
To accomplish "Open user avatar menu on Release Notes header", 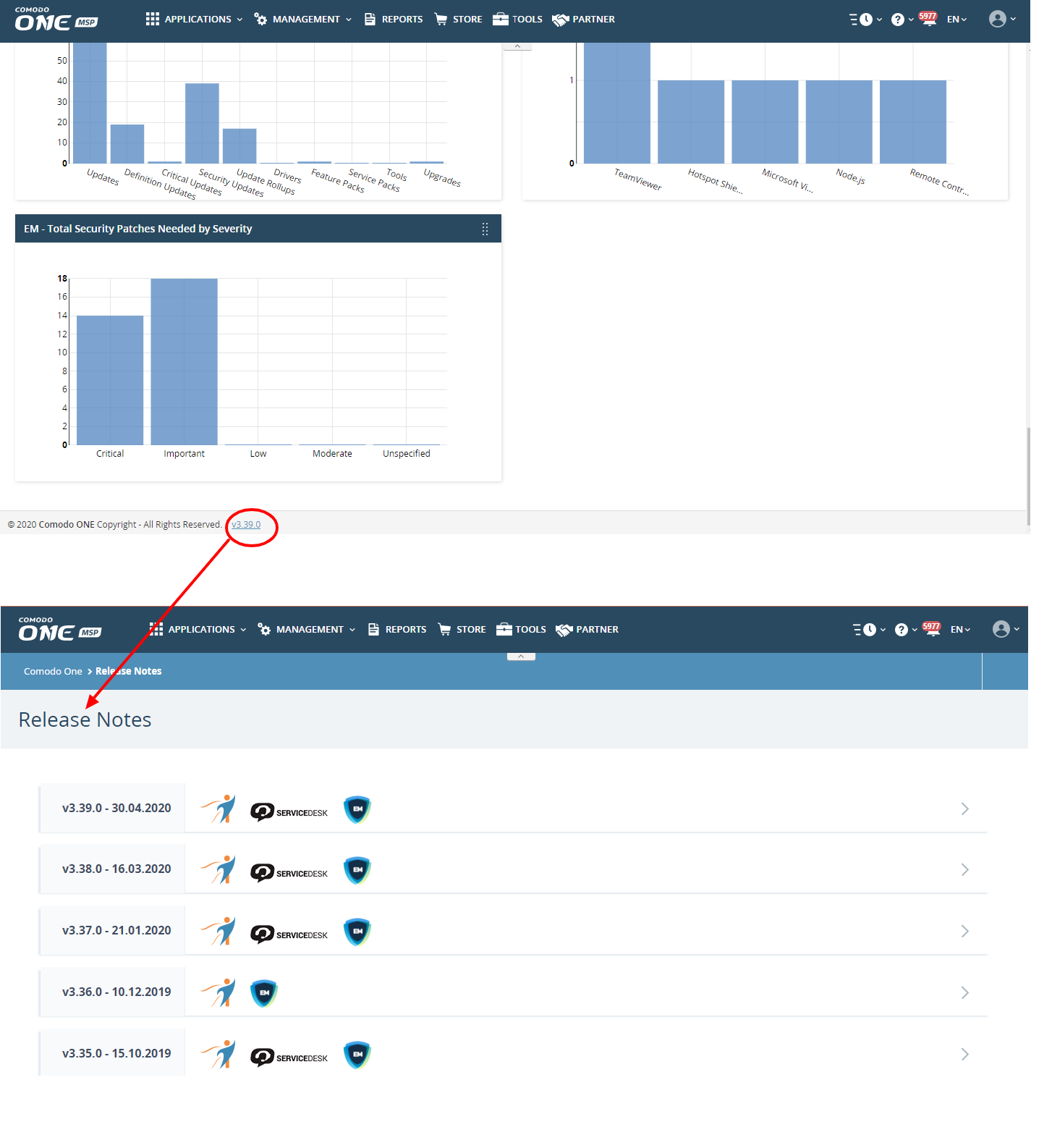I will (1006, 629).
